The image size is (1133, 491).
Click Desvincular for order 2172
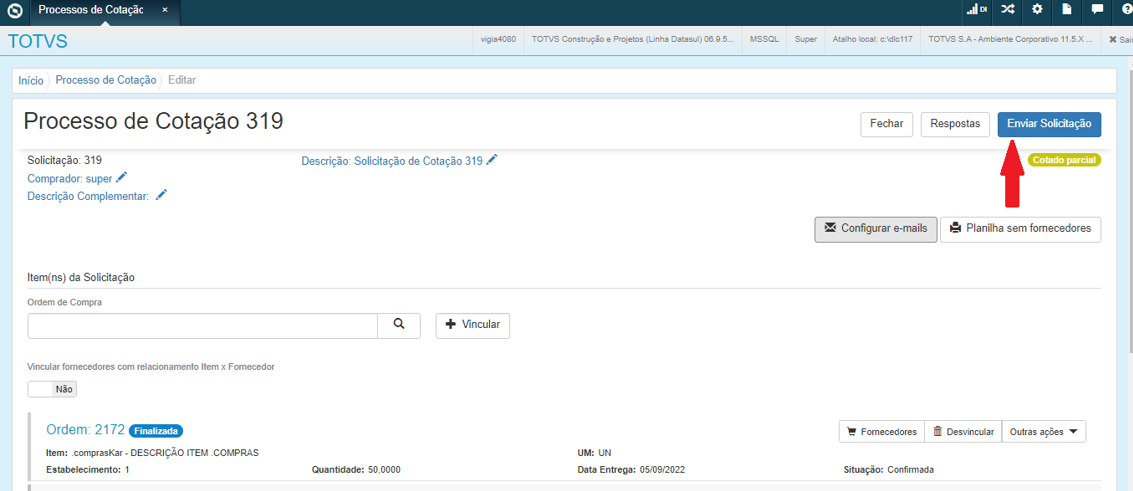pyautogui.click(x=963, y=432)
